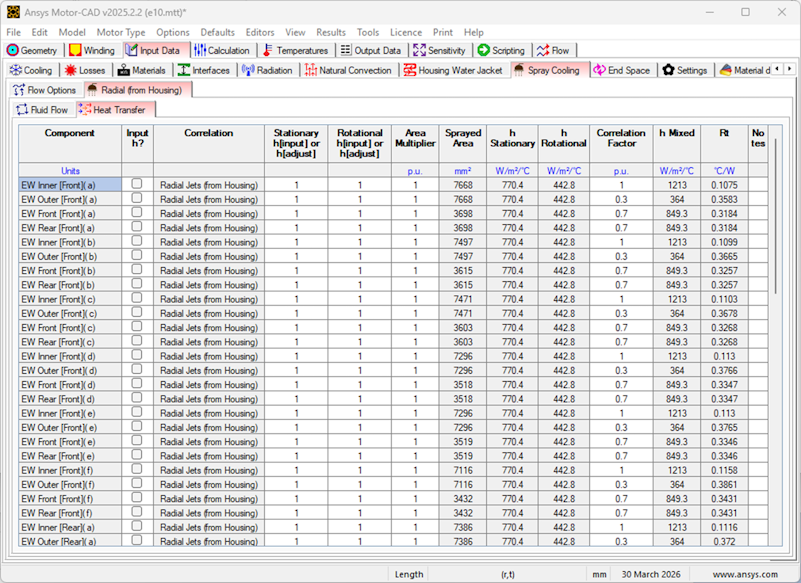Open the Geometry tab icon
This screenshot has width=801, height=583.
pos(13,51)
